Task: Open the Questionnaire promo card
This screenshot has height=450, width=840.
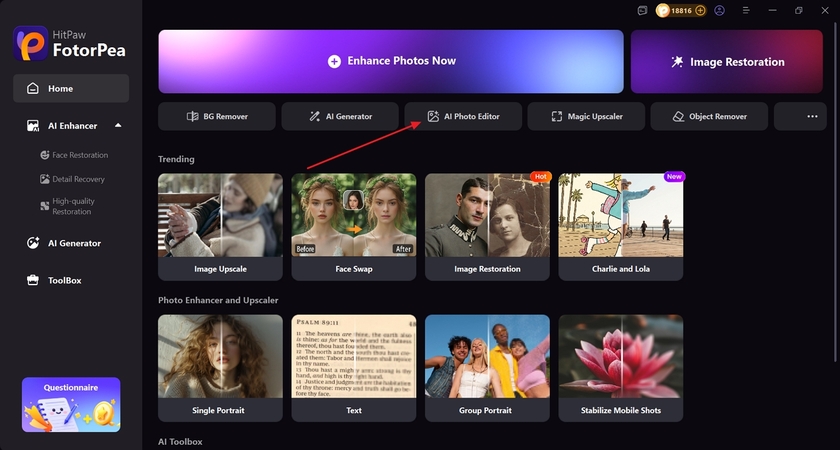Action: click(71, 404)
